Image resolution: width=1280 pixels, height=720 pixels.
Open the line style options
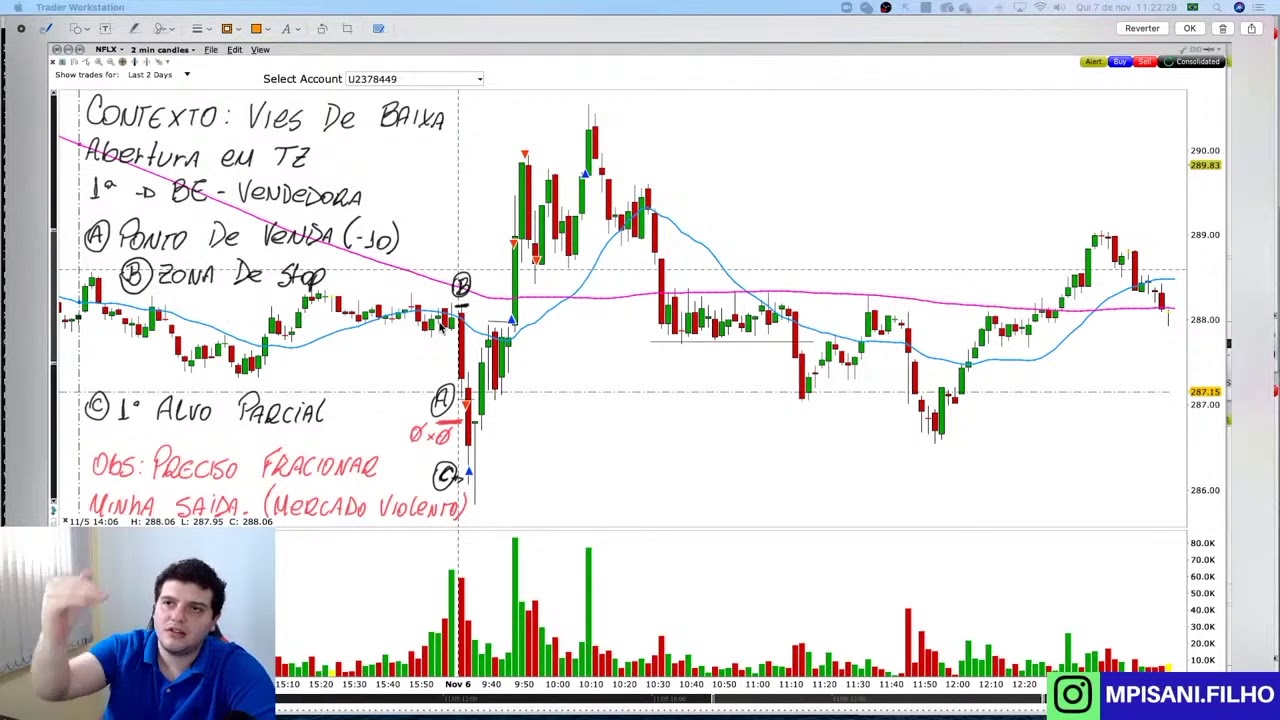(x=198, y=29)
